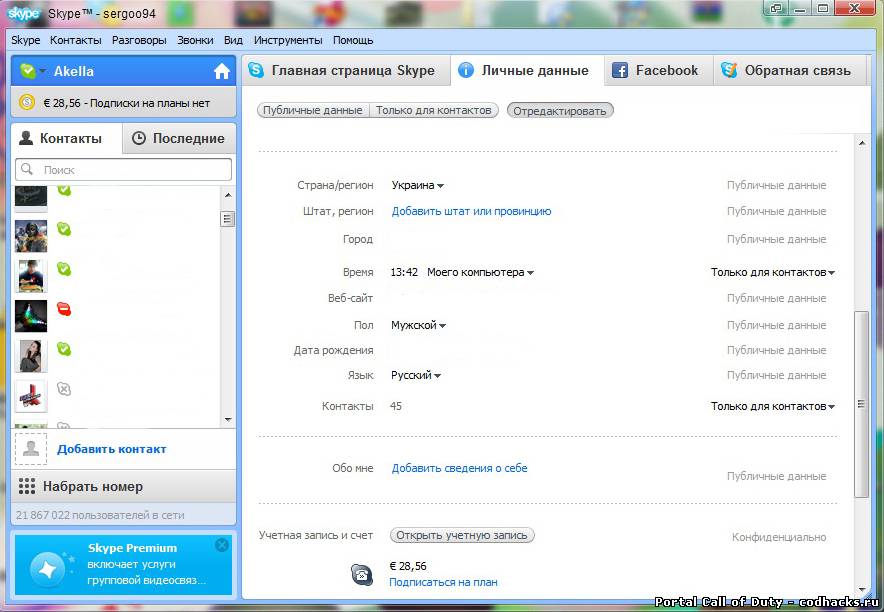Open the Звонки menu
This screenshot has height=612, width=884.
pyautogui.click(x=195, y=40)
